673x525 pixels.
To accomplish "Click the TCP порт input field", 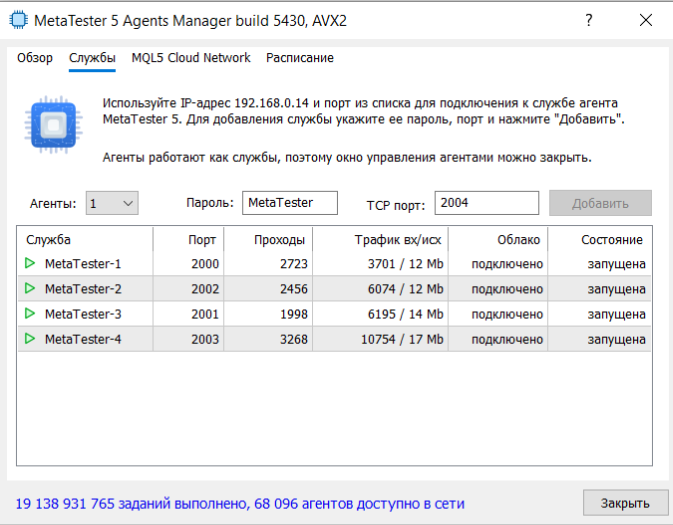I will pos(487,203).
